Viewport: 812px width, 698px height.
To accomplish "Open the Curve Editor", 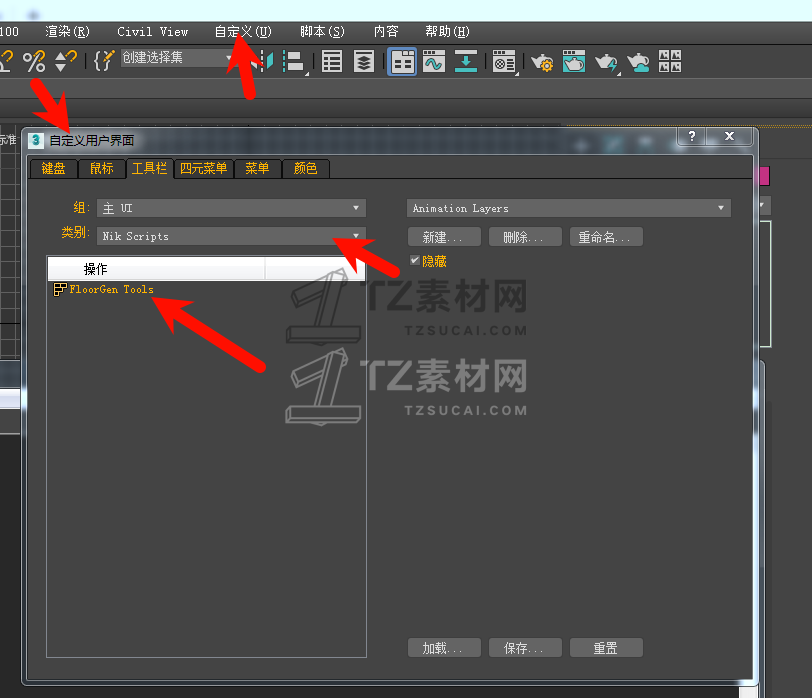I will (434, 62).
